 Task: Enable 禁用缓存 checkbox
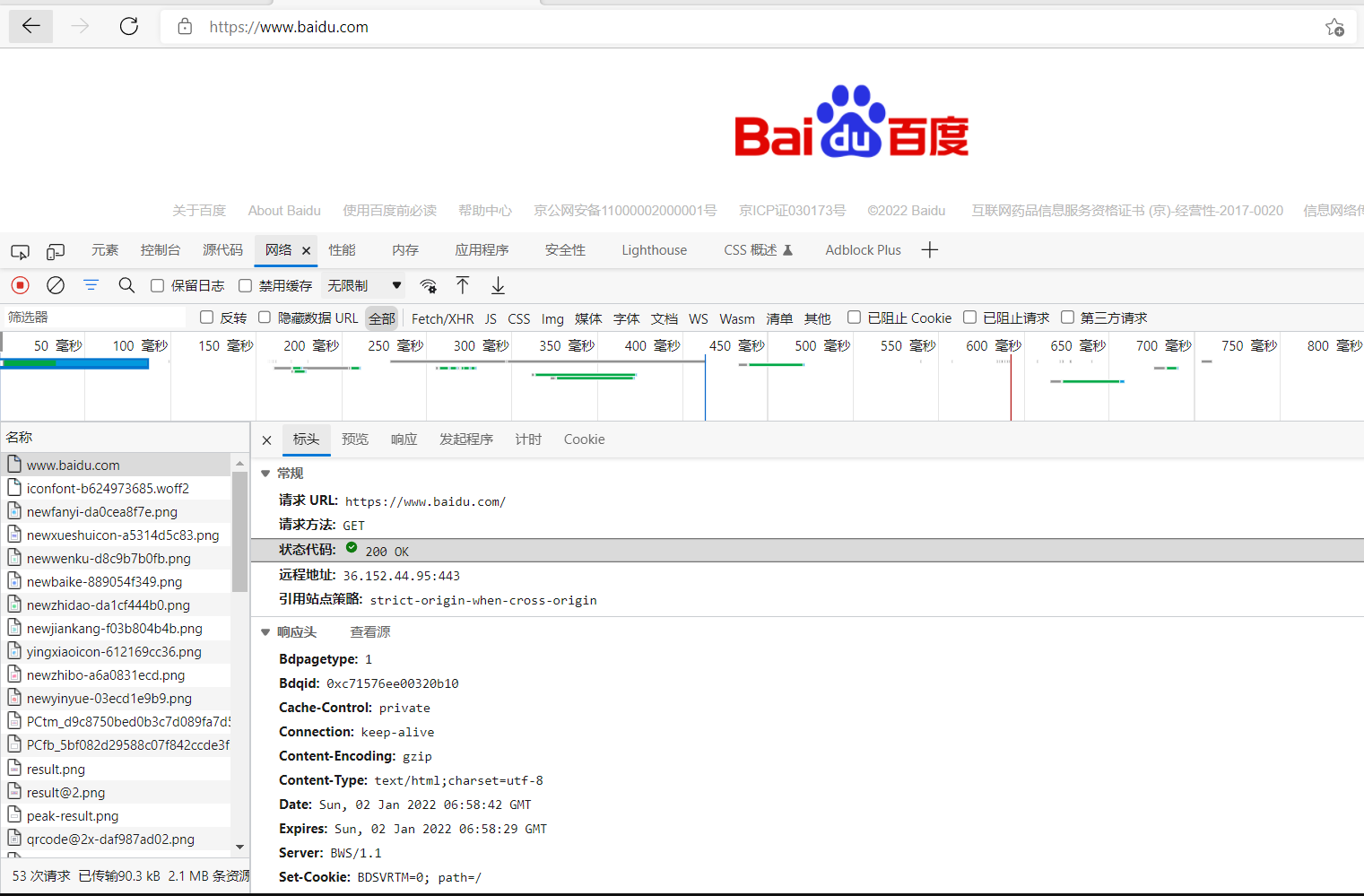tap(245, 285)
